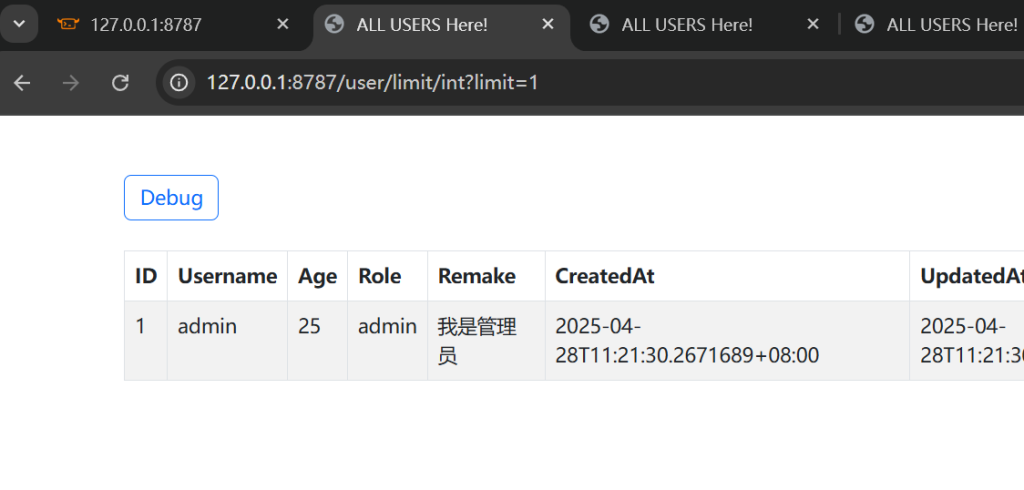The height and width of the screenshot is (490, 1024).
Task: Close the third browser tab
Action: click(x=812, y=25)
